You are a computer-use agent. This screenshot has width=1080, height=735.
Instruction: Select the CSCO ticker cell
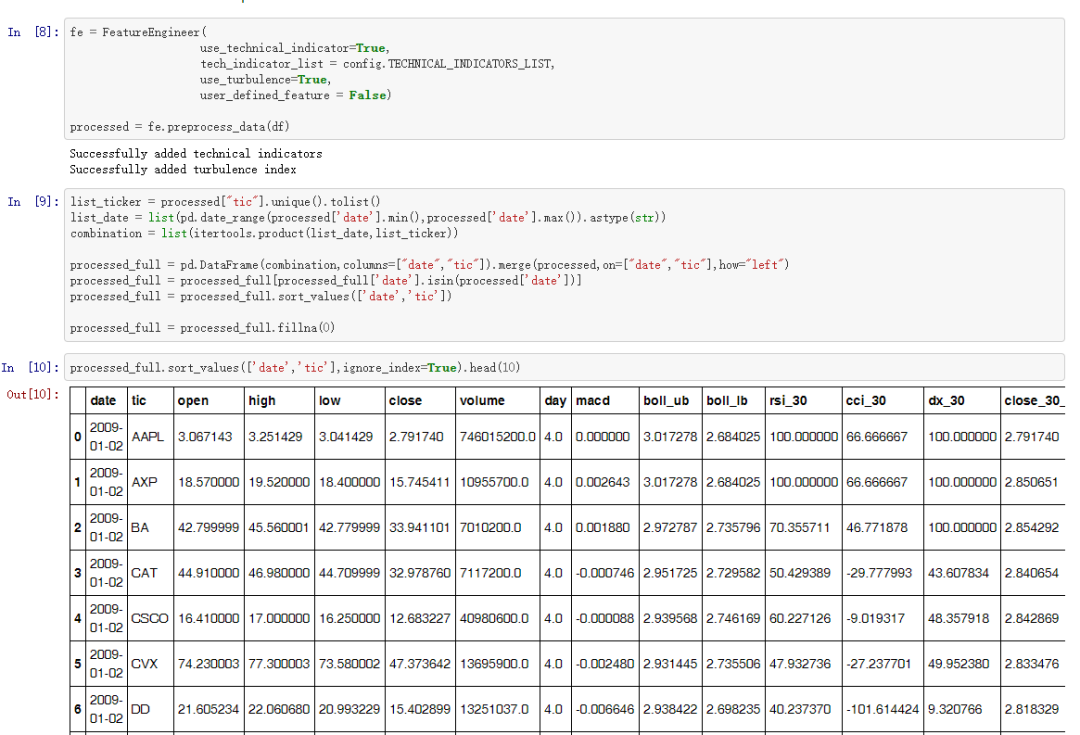tap(149, 618)
